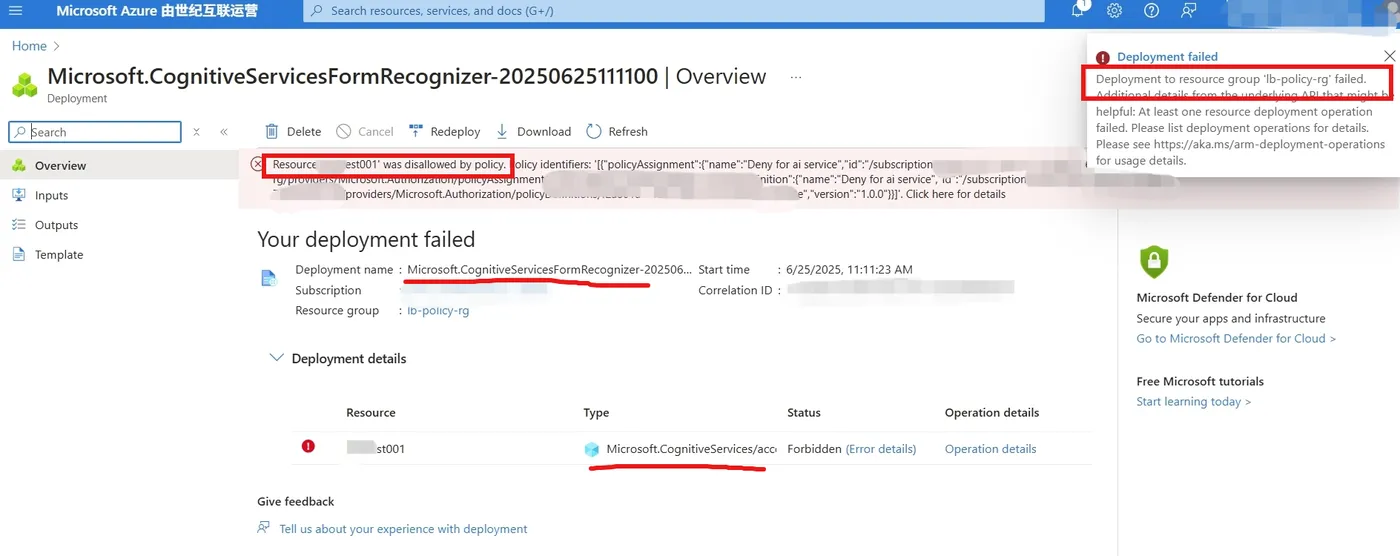Image resolution: width=1400 pixels, height=556 pixels.
Task: Click the Outputs list icon
Action: (x=18, y=225)
